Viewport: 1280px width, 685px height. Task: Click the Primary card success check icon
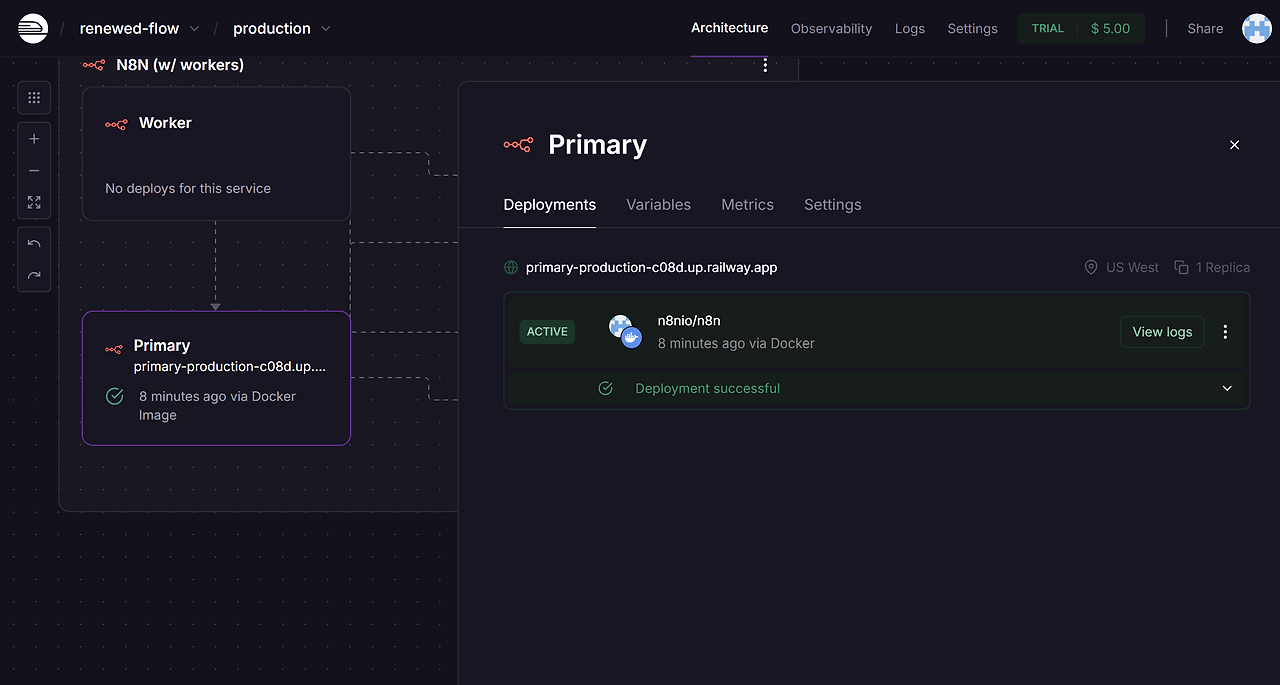point(114,397)
